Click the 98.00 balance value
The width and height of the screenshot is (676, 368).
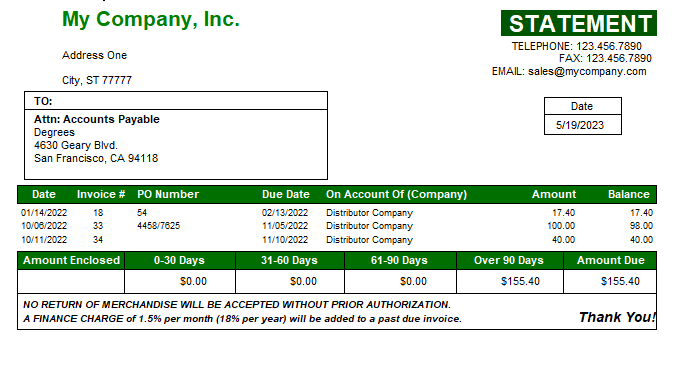[x=641, y=226]
